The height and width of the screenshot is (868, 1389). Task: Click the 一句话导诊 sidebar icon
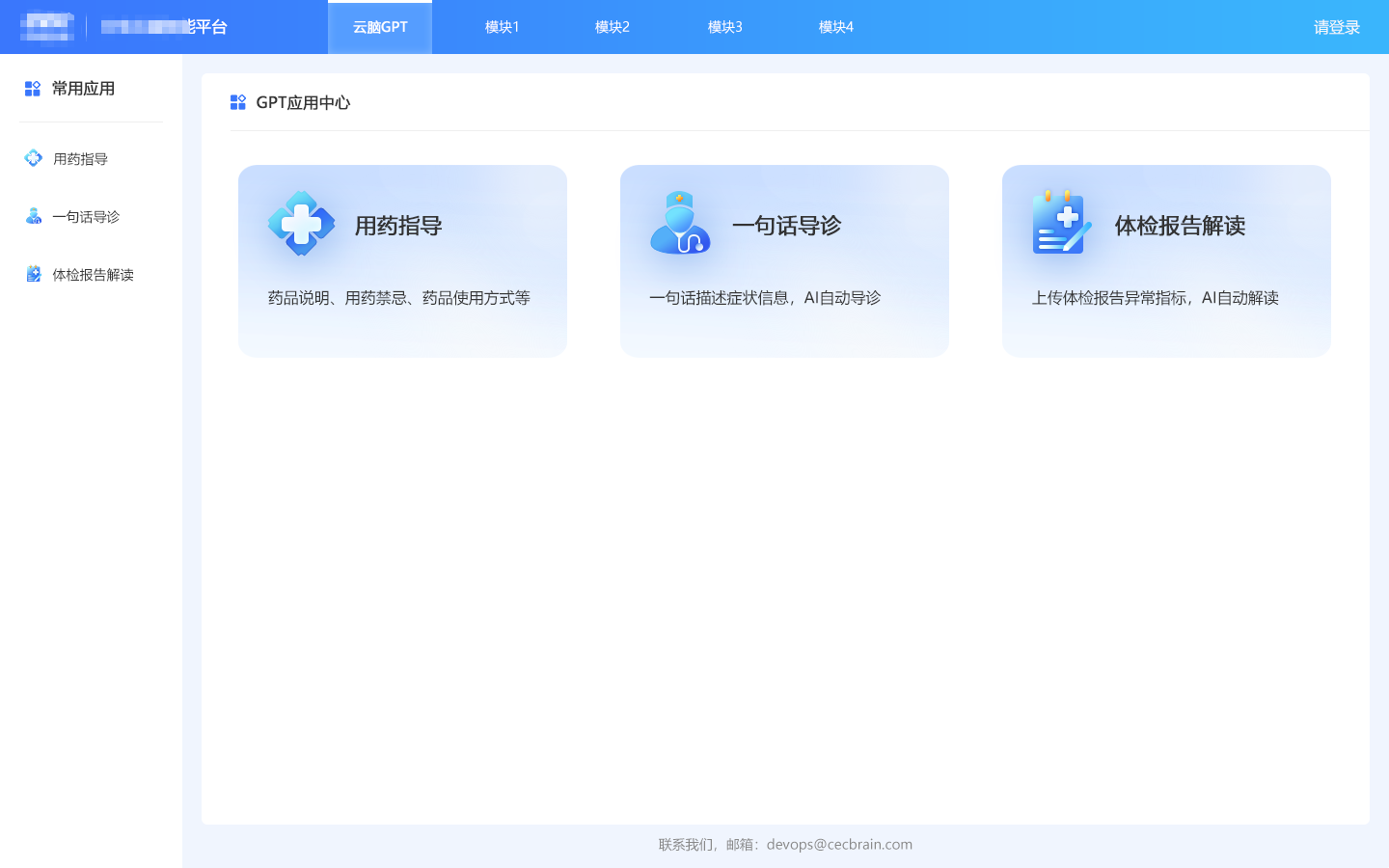(x=33, y=216)
